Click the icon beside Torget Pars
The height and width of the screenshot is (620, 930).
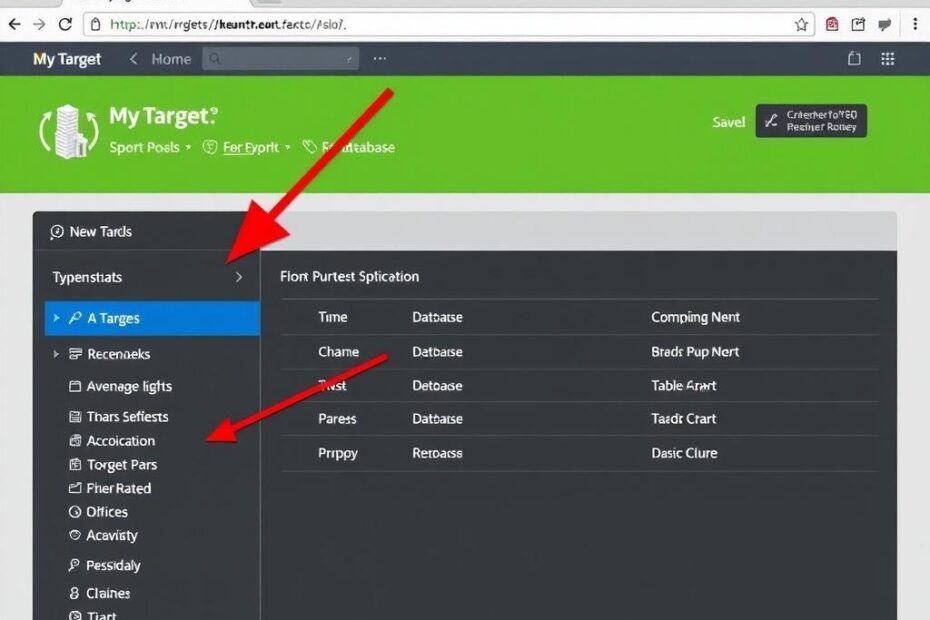(75, 464)
